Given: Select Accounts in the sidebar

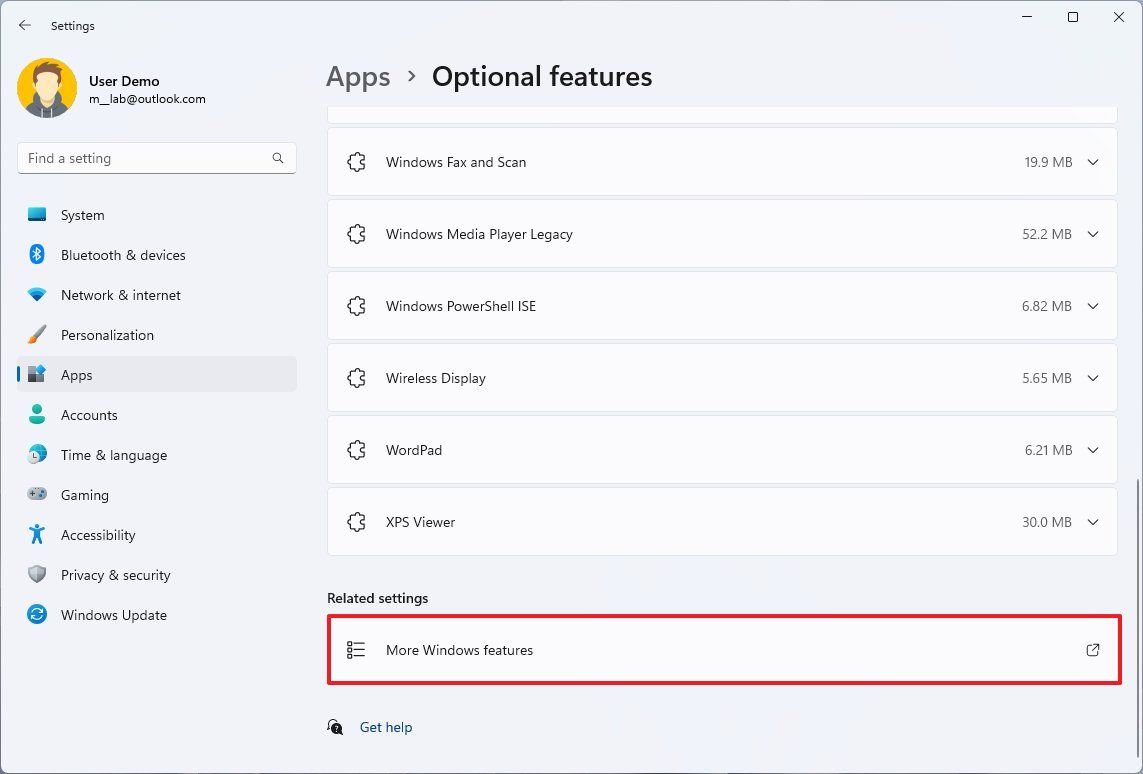Looking at the screenshot, I should click(89, 414).
